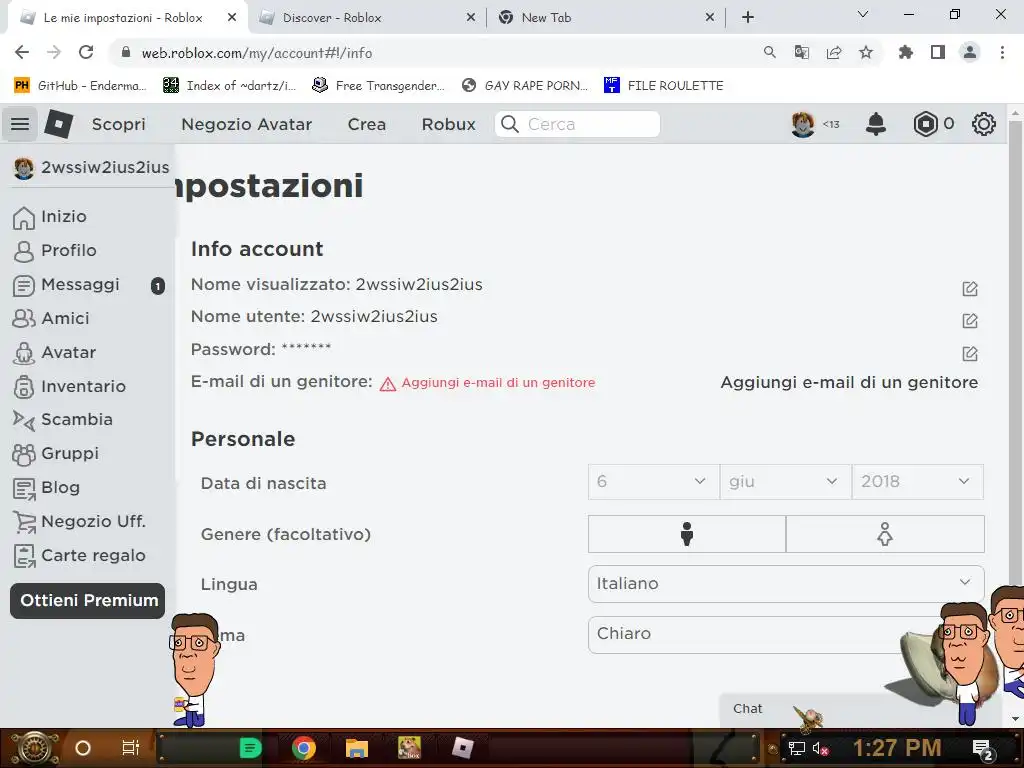Select the male gender icon
This screenshot has width=1024, height=768.
click(x=686, y=534)
